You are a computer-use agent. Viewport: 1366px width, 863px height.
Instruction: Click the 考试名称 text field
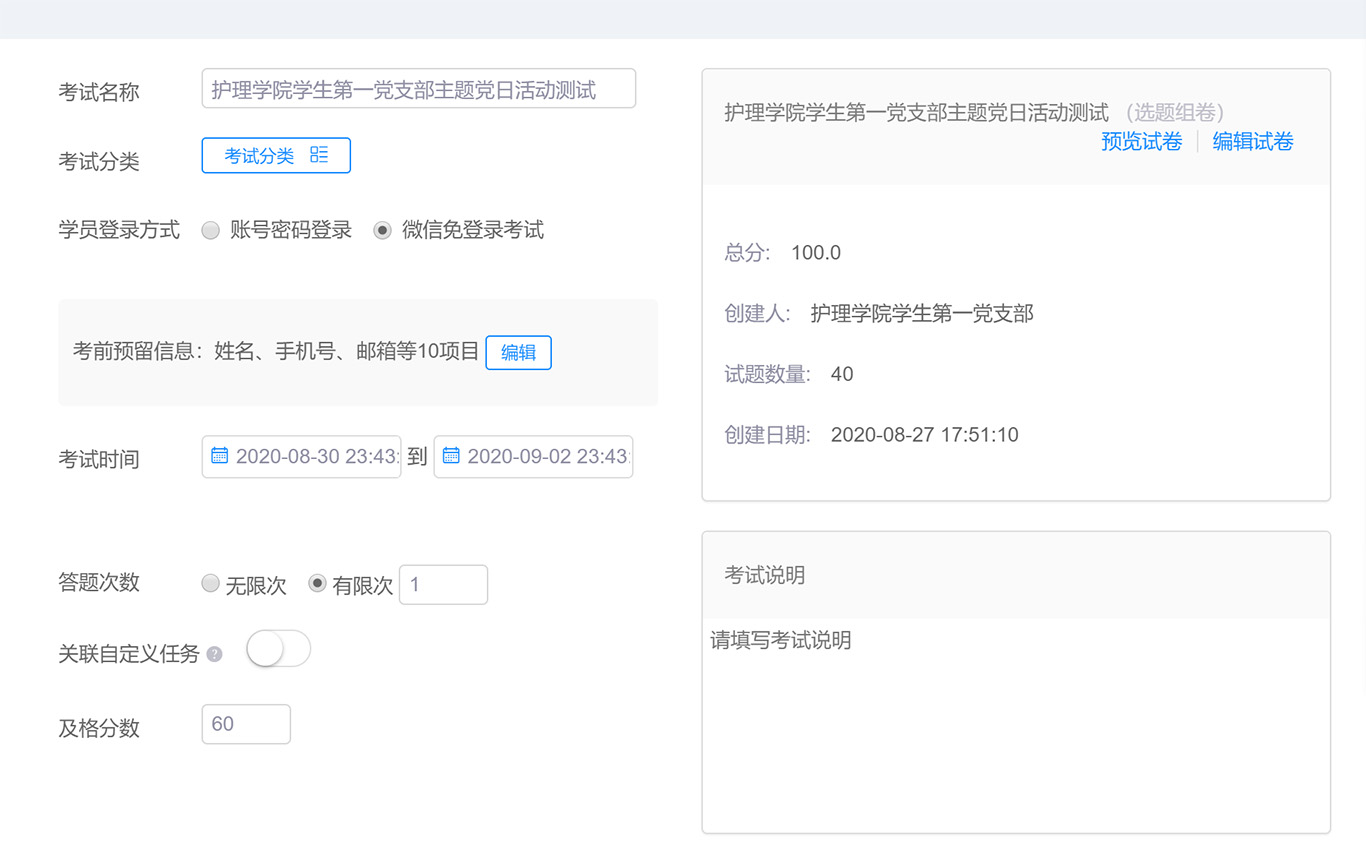[x=418, y=89]
